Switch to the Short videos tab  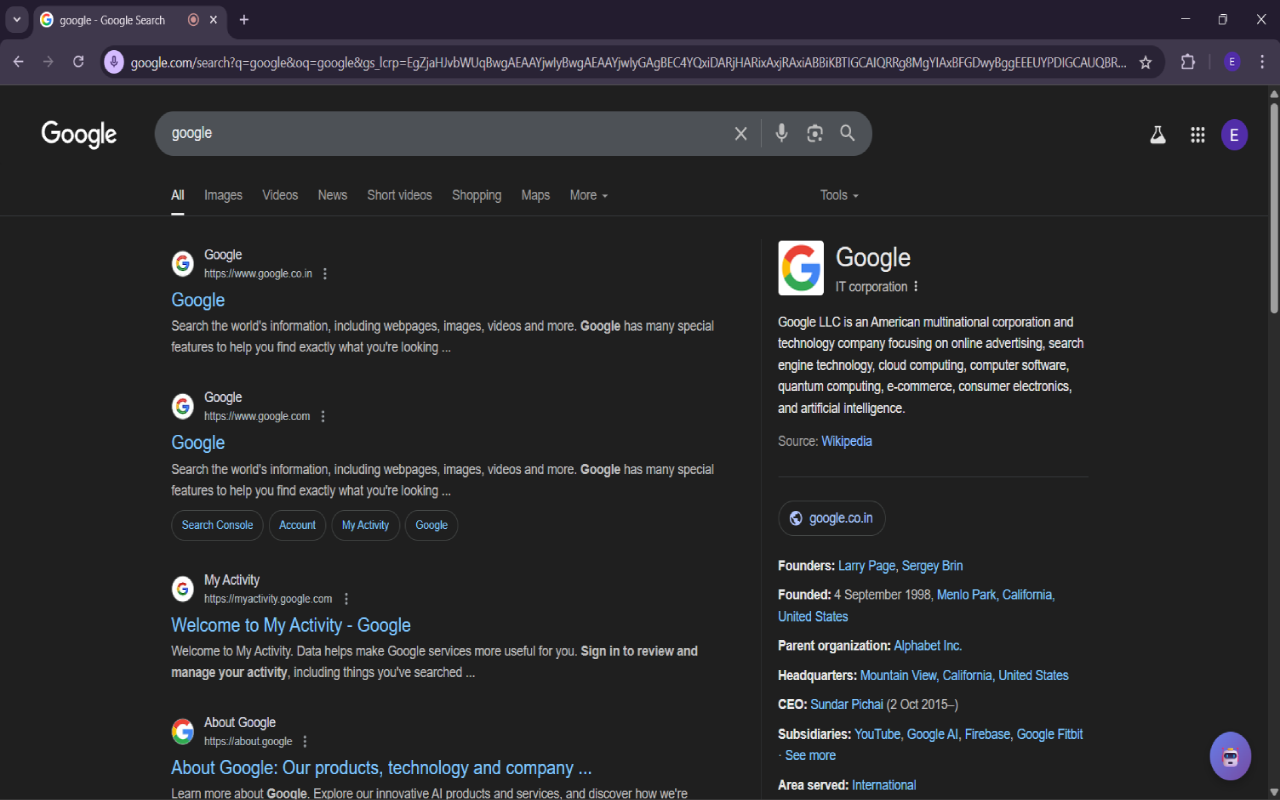point(399,196)
